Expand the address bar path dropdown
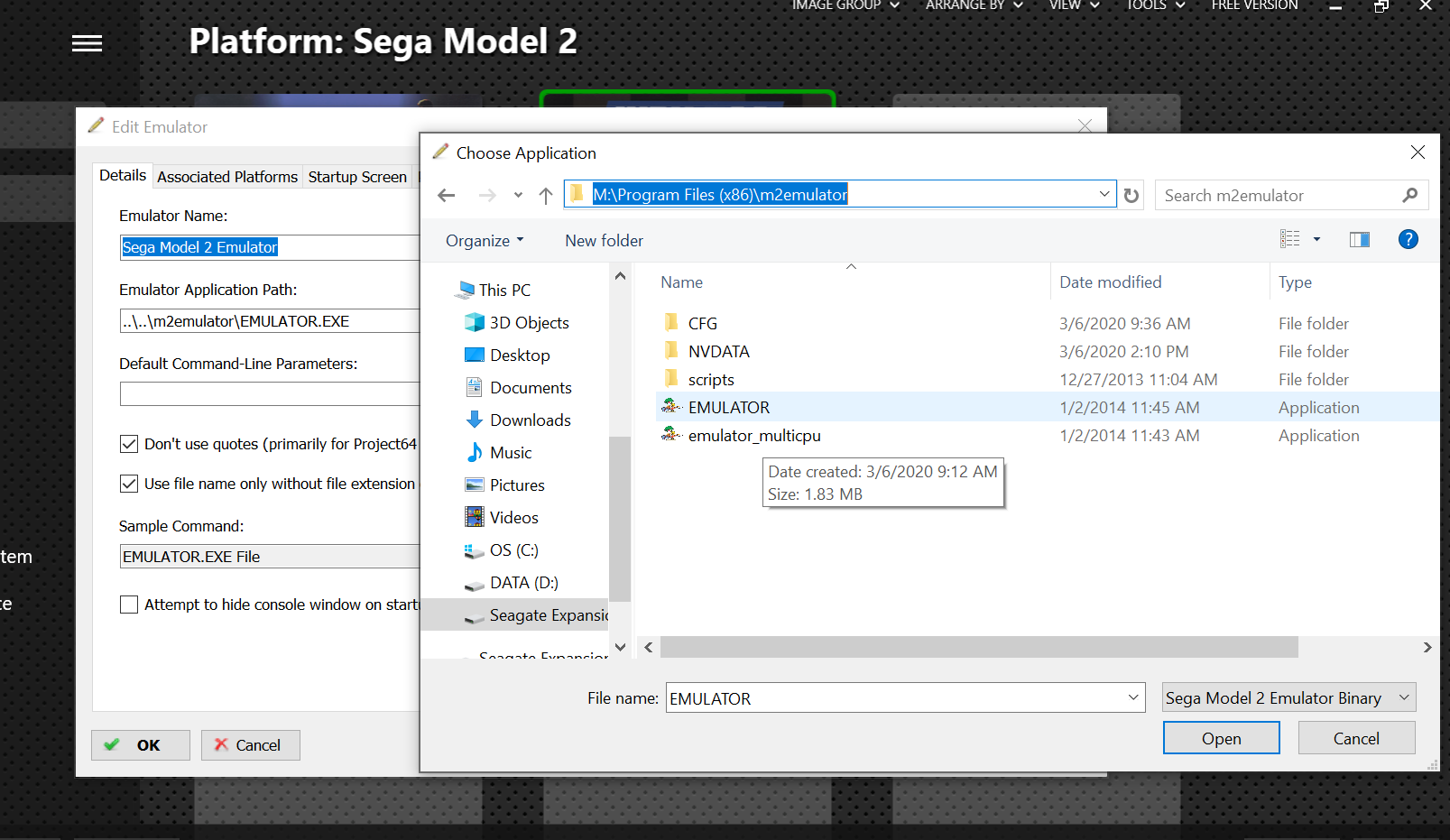1450x840 pixels. 1104,194
